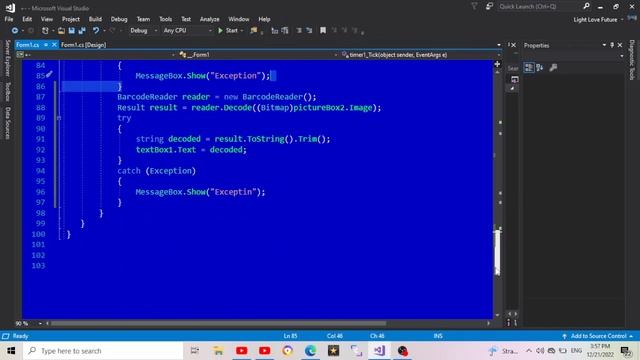
Task: Switch to the Form1.cs [Design] tab
Action: [x=83, y=45]
